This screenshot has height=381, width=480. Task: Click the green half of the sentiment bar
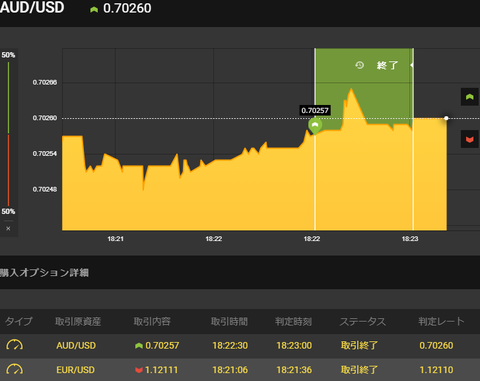(8, 97)
